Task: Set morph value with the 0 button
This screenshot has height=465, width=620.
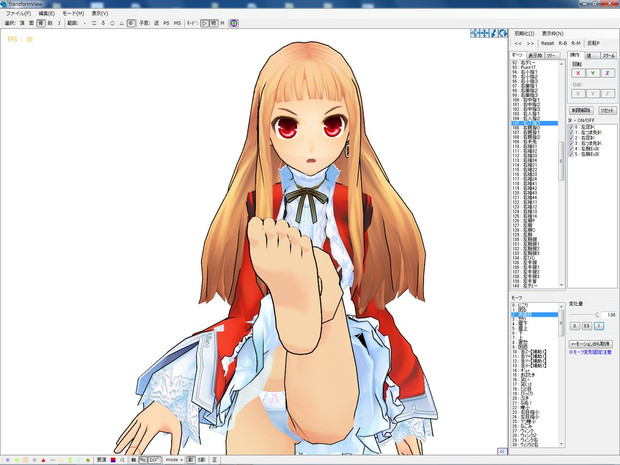Action: 575,326
